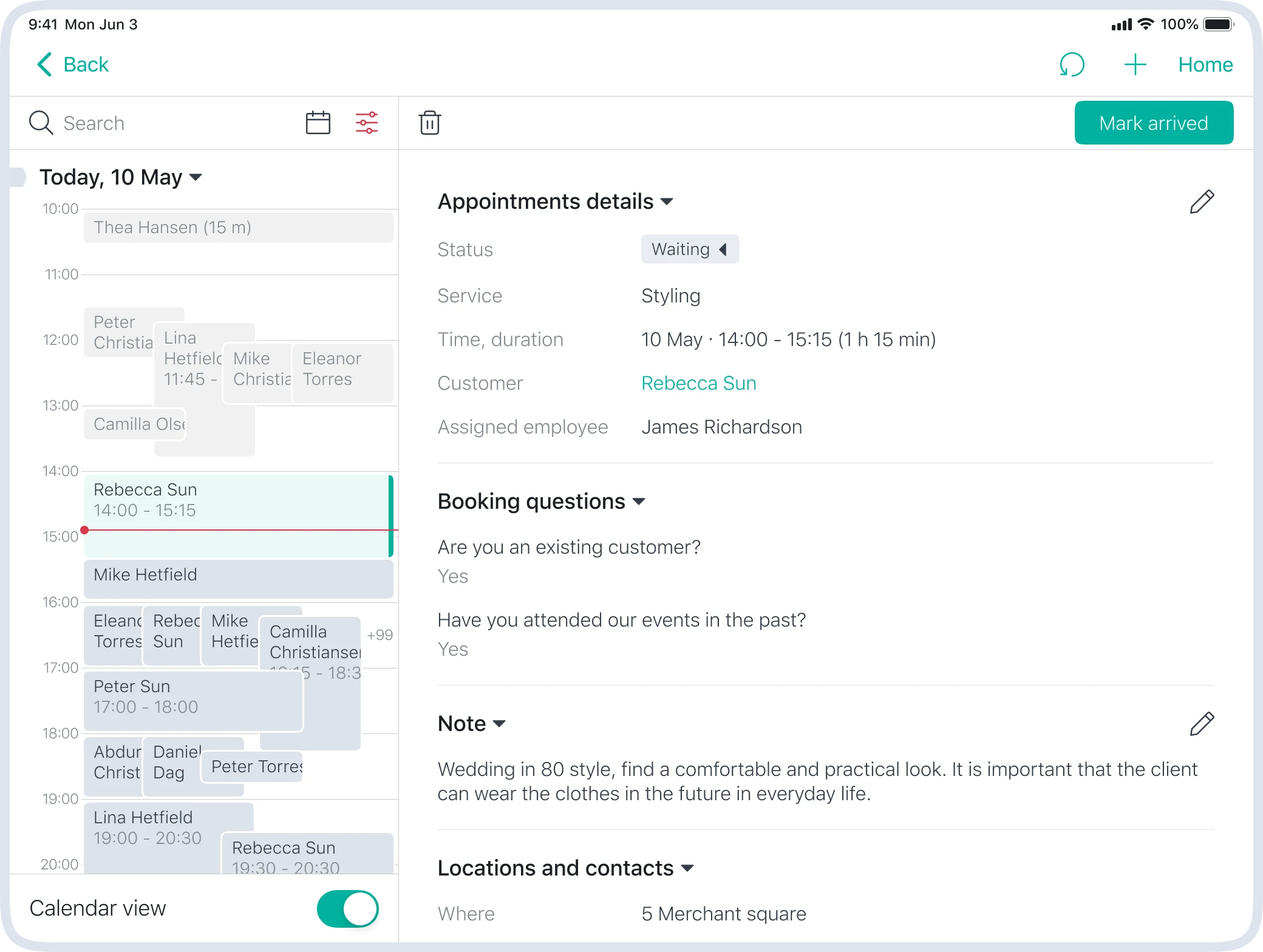
Task: Open the calendar date picker icon
Action: coord(318,123)
